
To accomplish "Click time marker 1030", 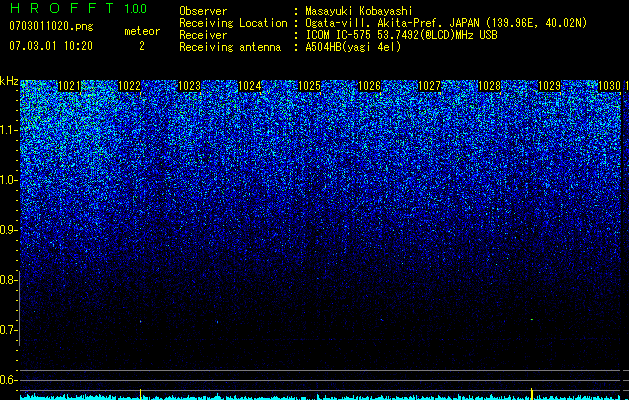I will pyautogui.click(x=609, y=86).
